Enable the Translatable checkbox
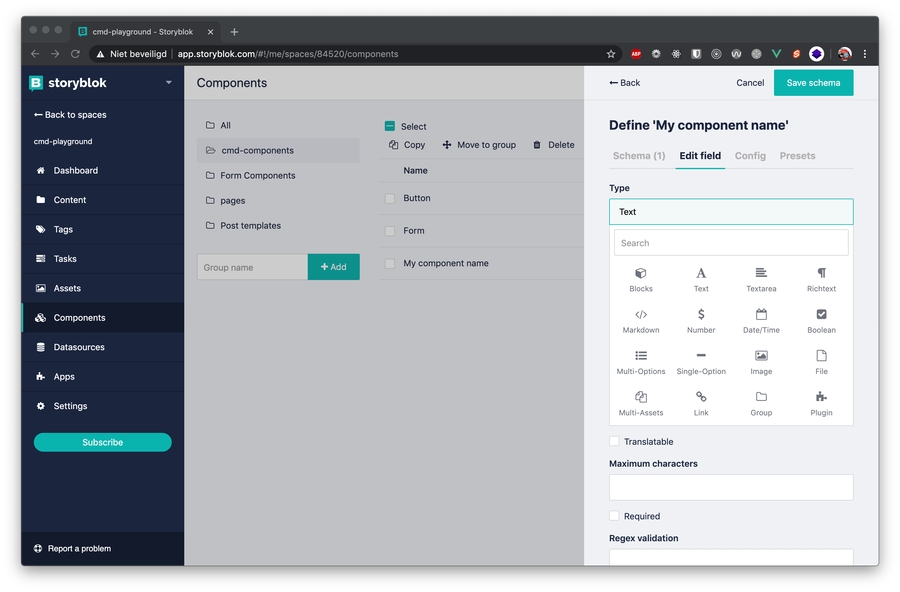 click(615, 441)
